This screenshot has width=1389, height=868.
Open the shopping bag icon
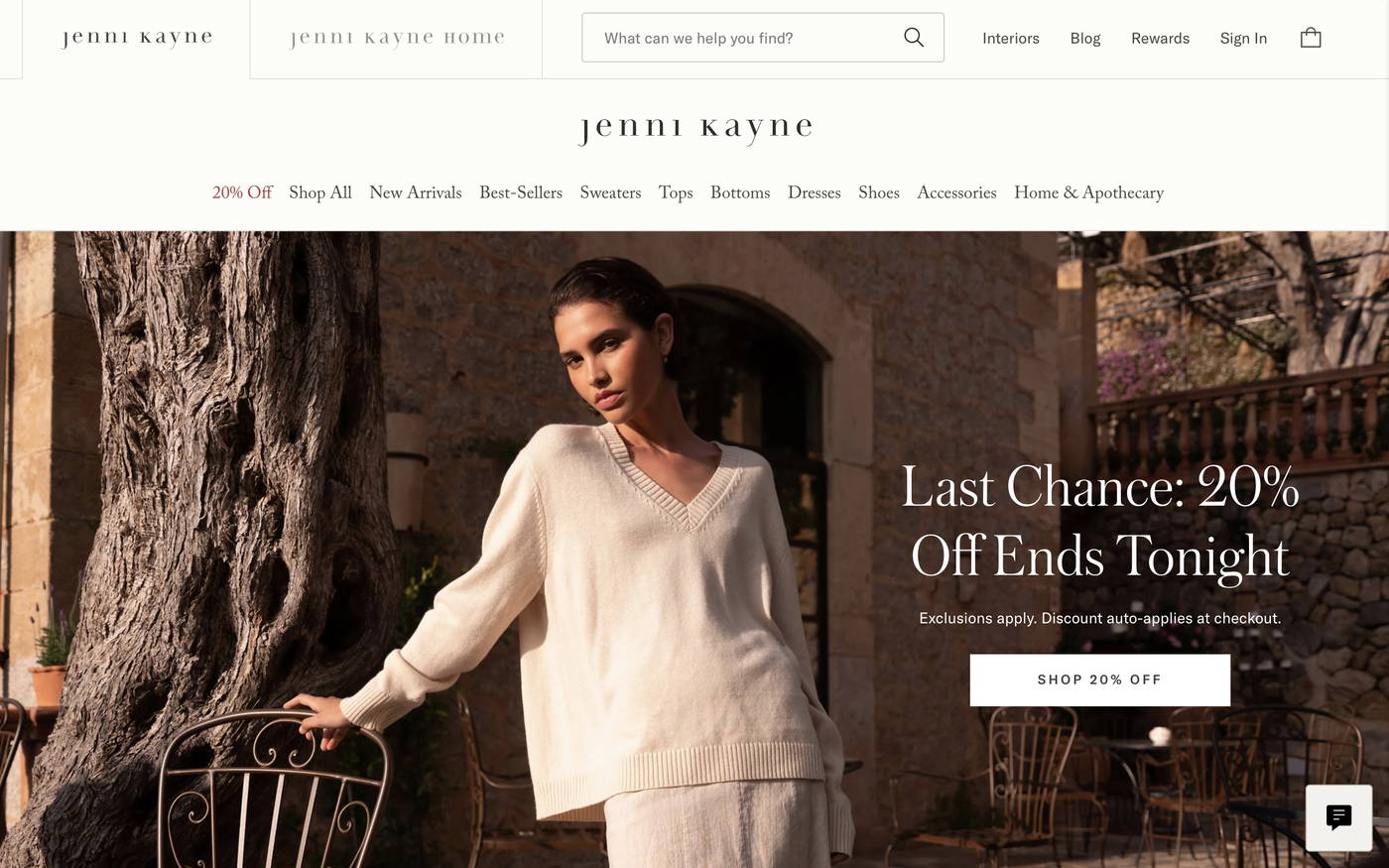pyautogui.click(x=1311, y=38)
